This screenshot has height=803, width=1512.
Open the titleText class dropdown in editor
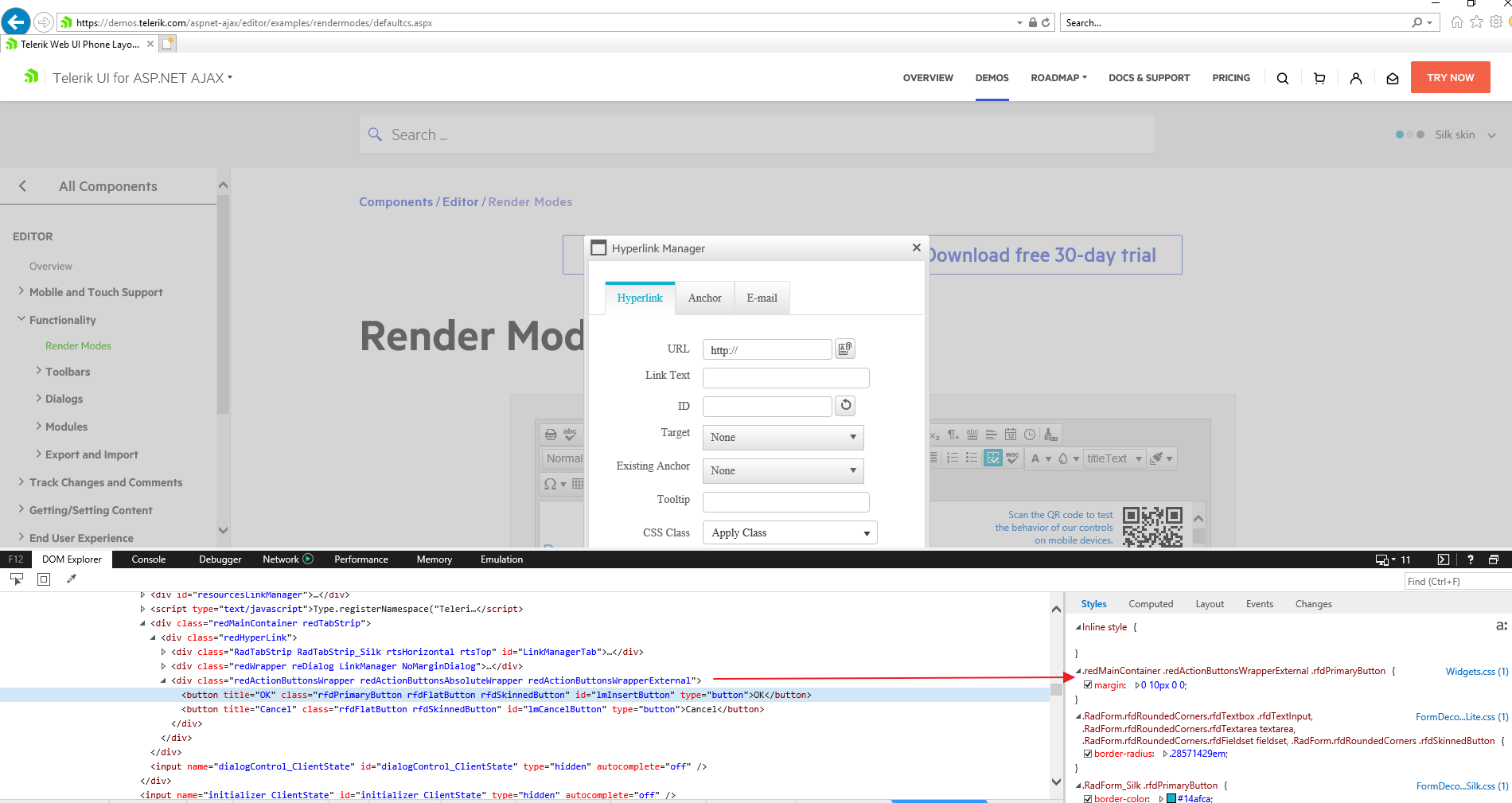pos(1115,458)
